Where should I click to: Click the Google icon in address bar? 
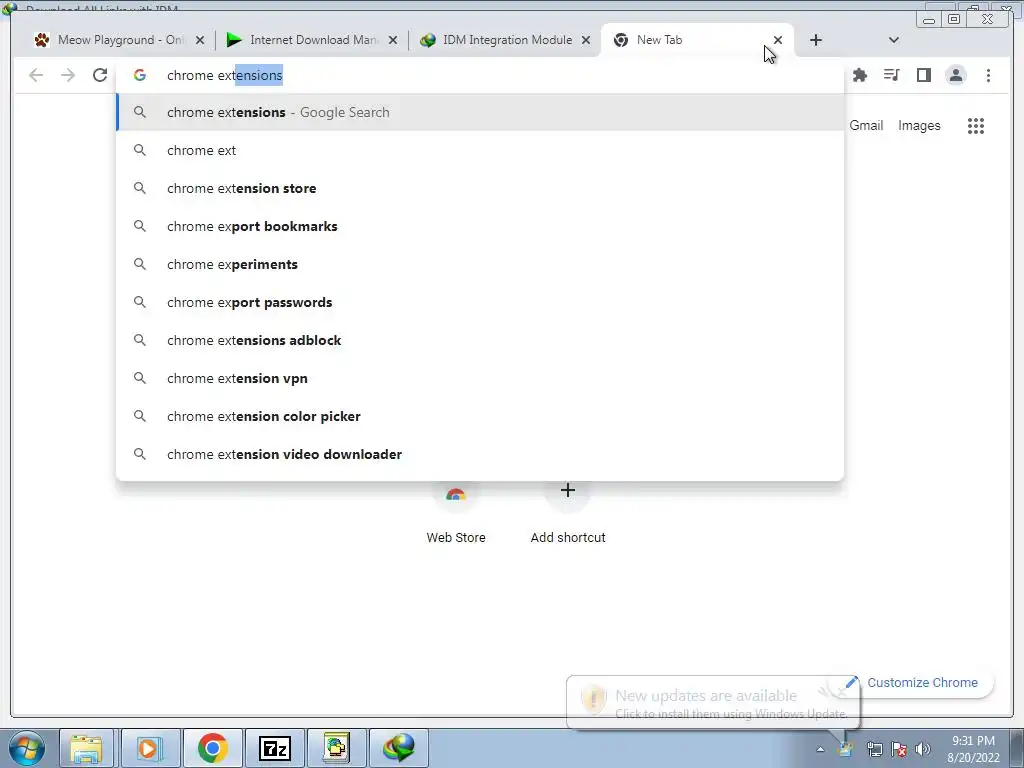tap(140, 75)
